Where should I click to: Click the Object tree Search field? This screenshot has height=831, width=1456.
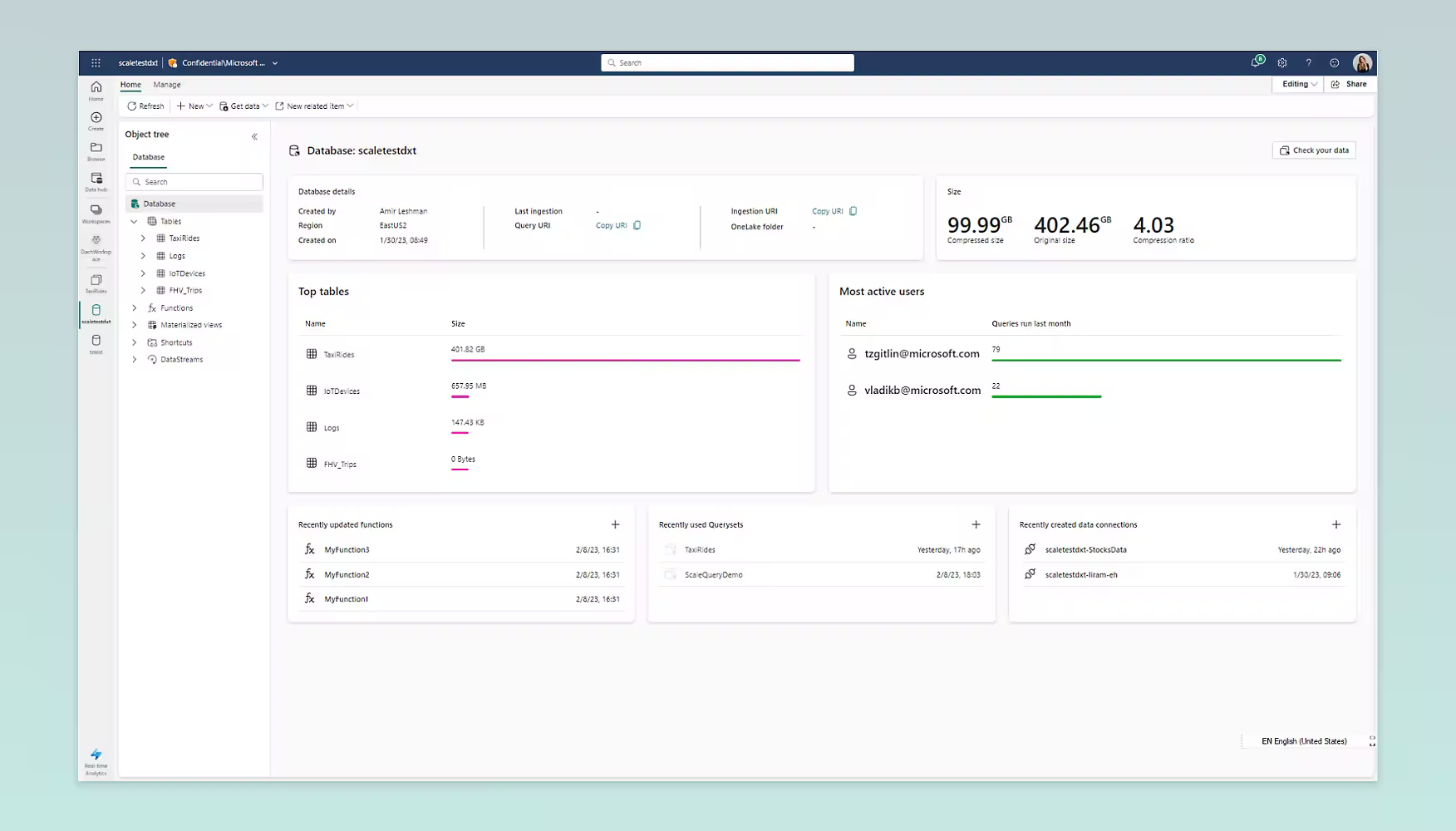coord(194,182)
